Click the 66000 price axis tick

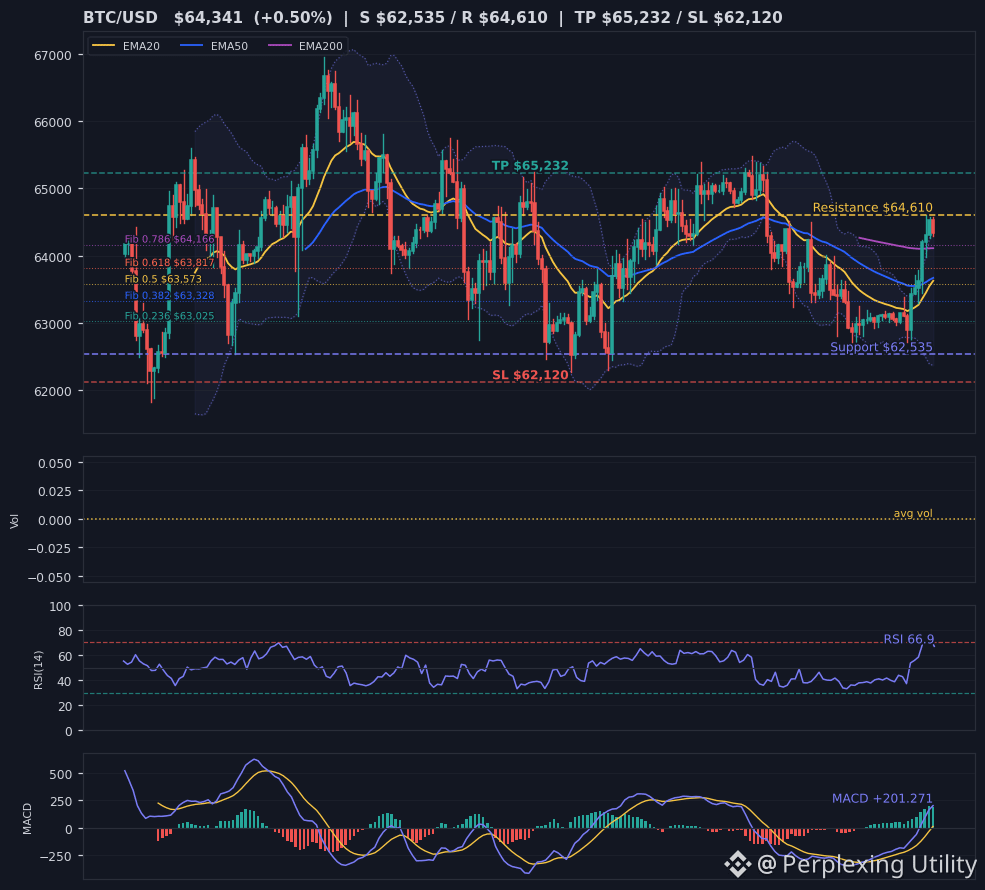click(53, 122)
